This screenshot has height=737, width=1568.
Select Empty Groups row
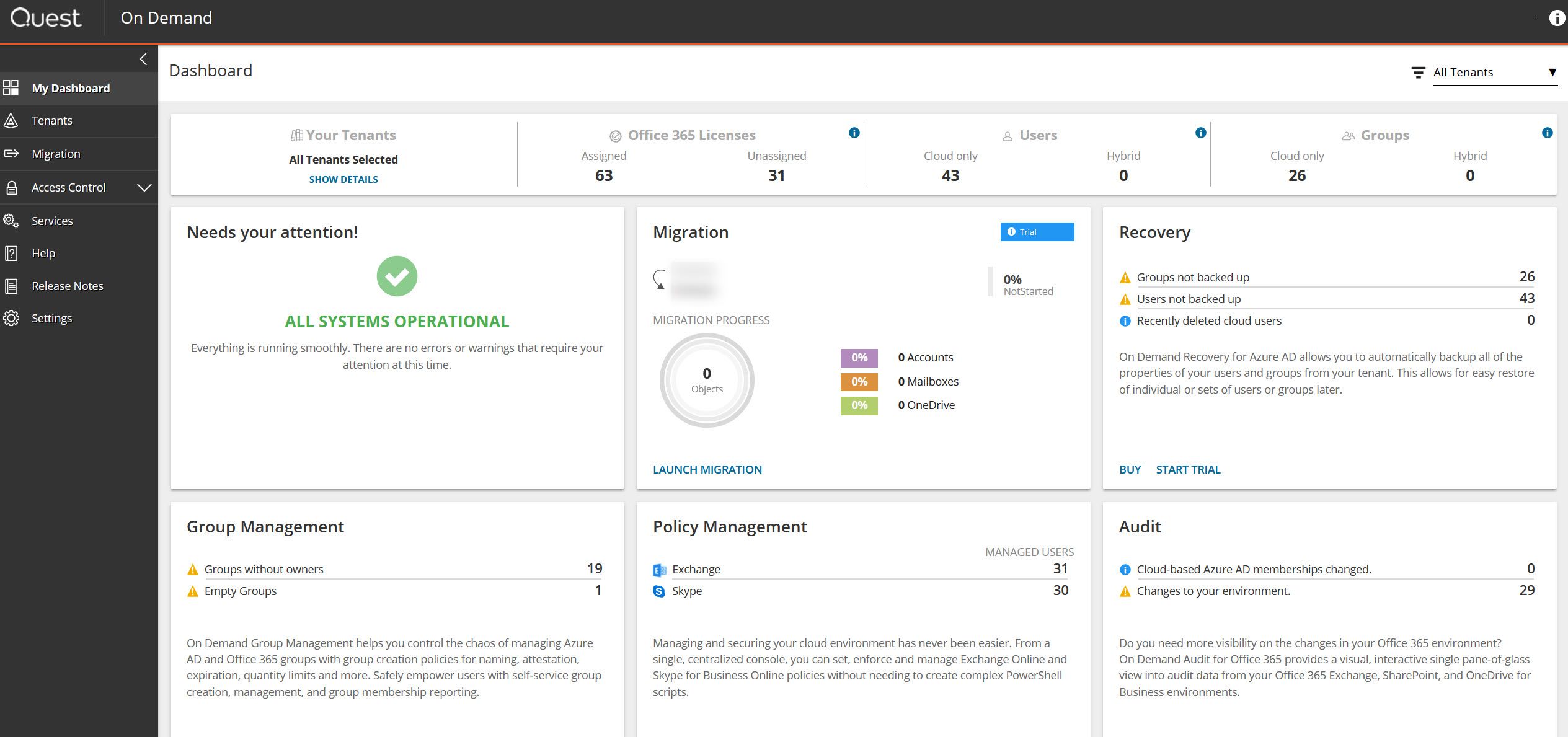394,591
